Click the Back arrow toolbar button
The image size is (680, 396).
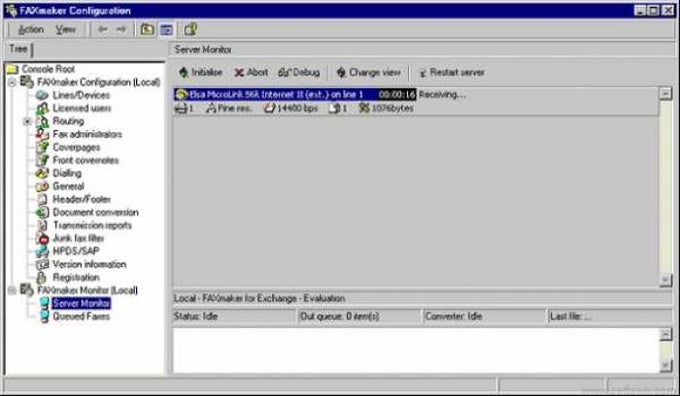click(102, 29)
